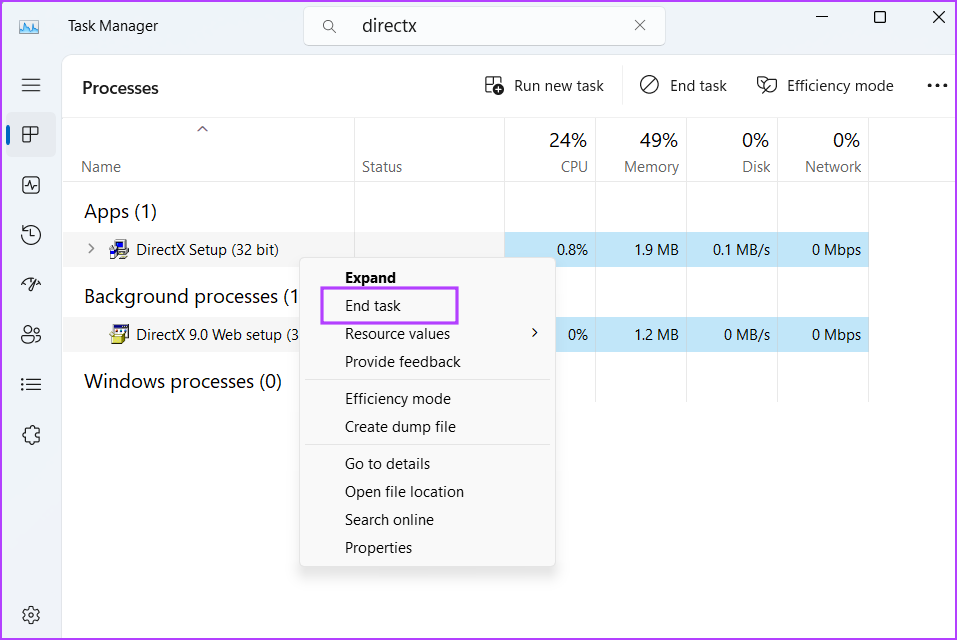Screen dimensions: 957x640
Task: Choose Provide feedback in context menu
Action: (402, 362)
